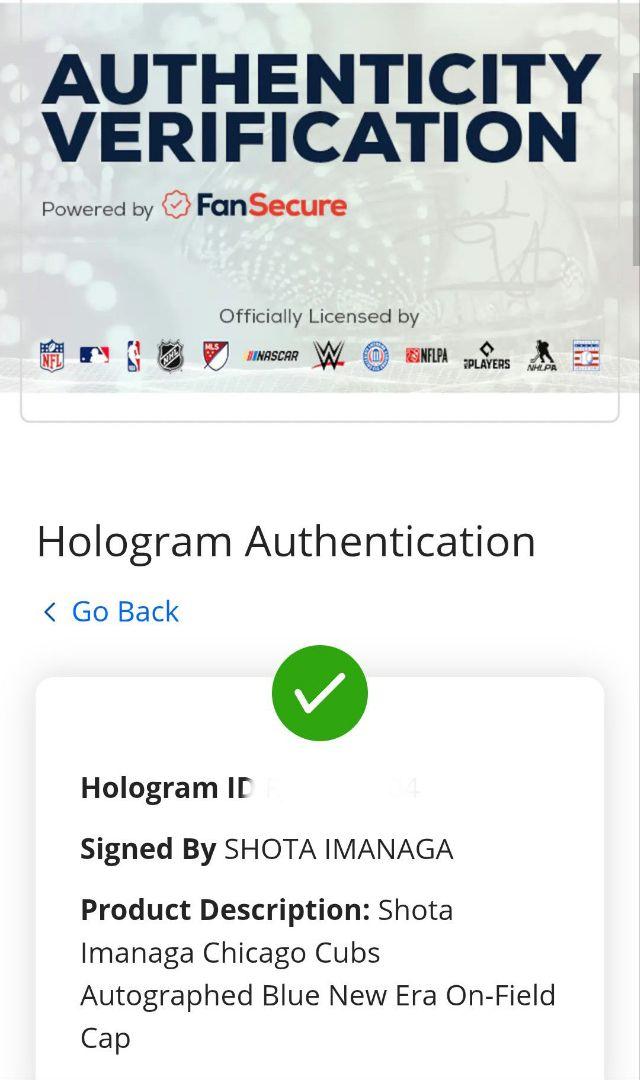Click the WWE logo
The image size is (640, 1080).
pos(329,355)
